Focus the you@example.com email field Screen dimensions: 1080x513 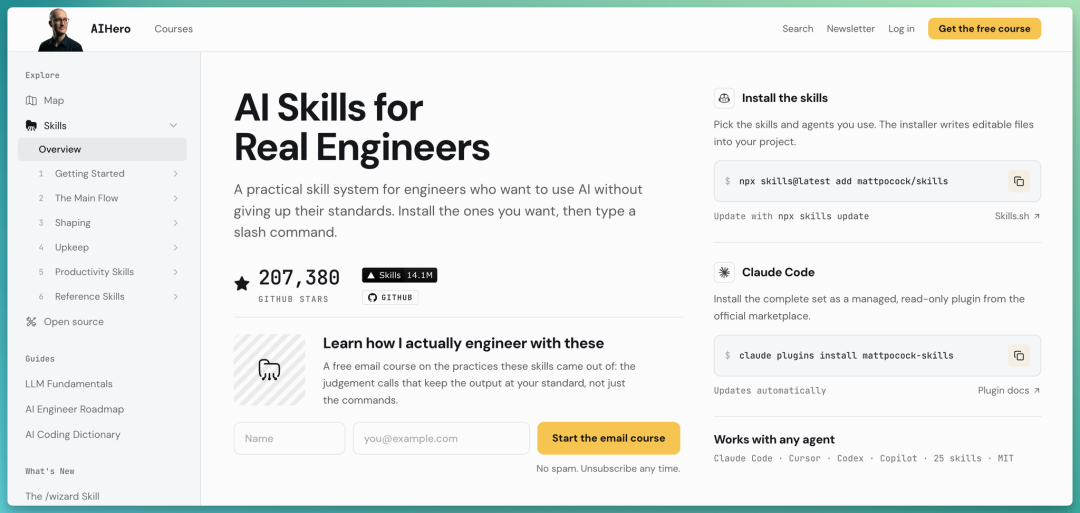441,438
